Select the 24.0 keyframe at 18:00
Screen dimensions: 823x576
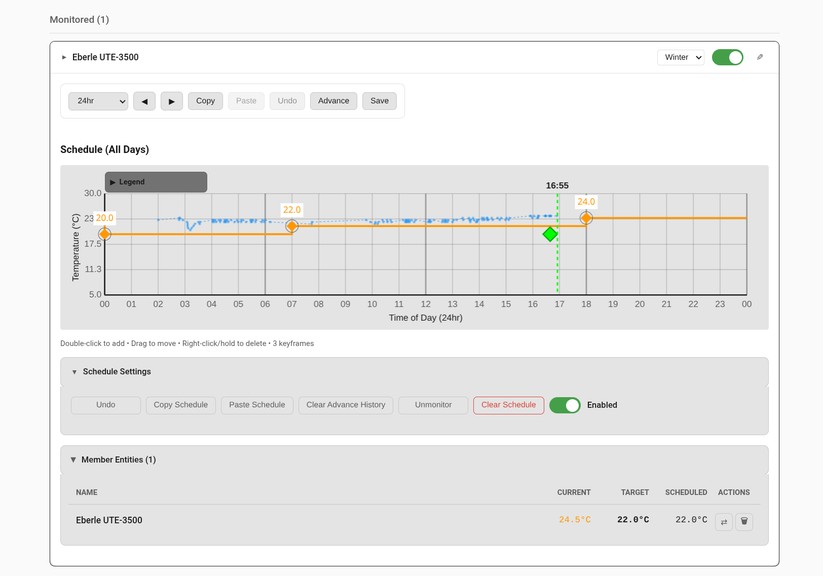(x=586, y=217)
